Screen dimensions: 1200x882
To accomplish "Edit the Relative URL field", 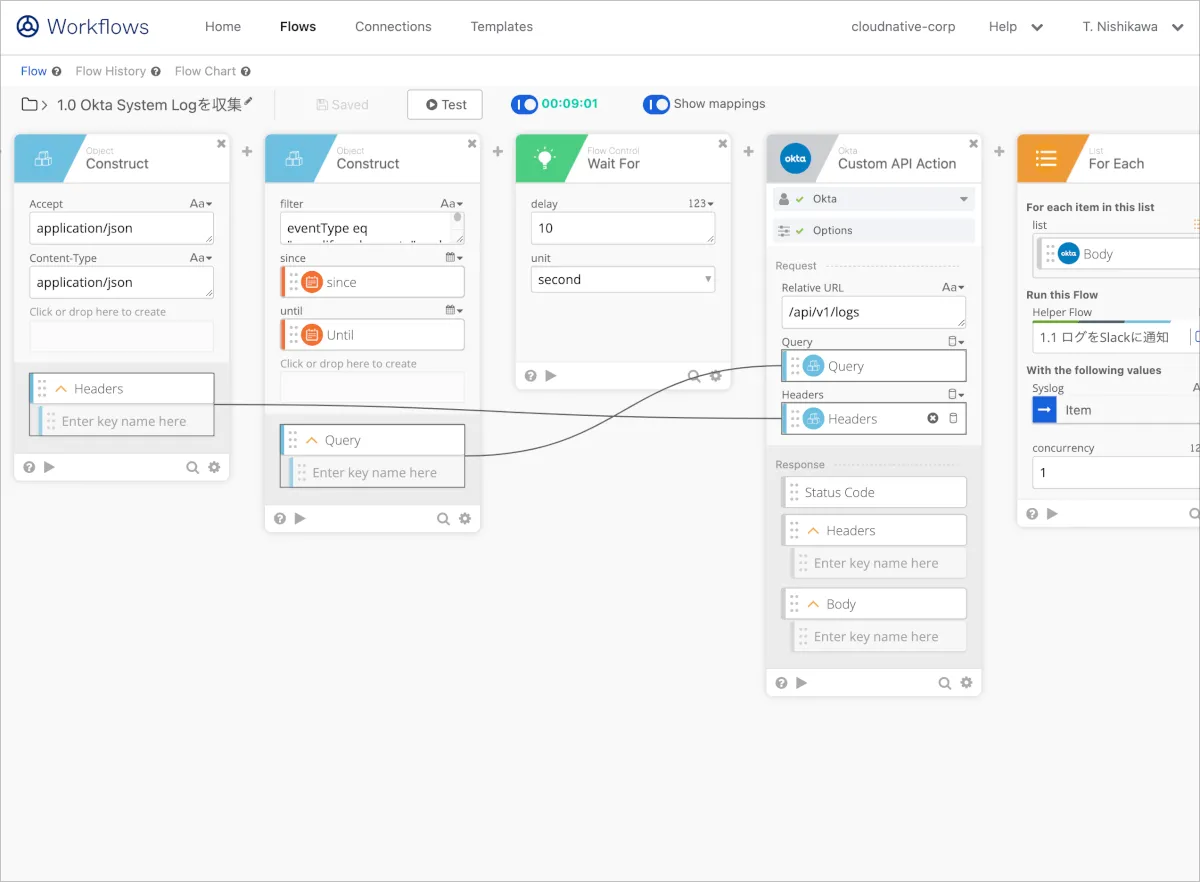I will (x=874, y=312).
